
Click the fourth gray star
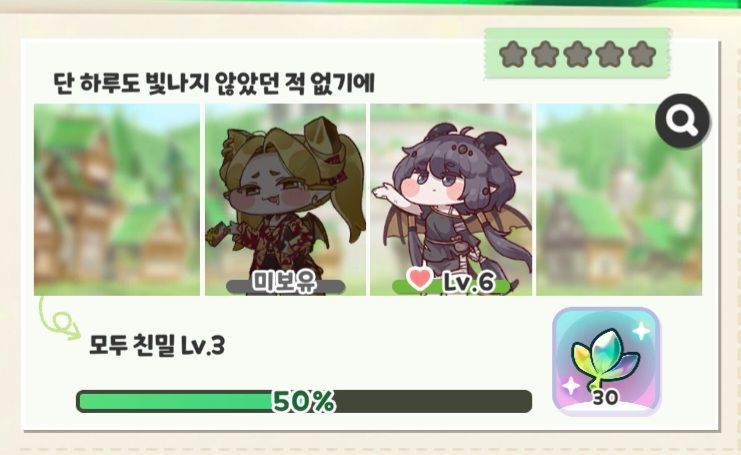click(610, 54)
